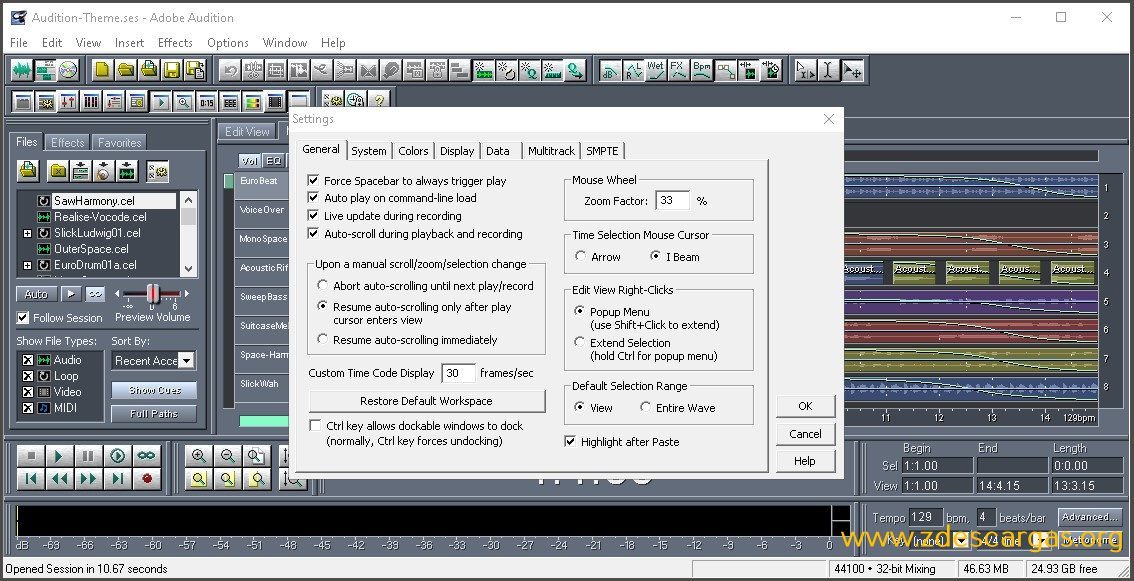Import file icon in Files panel
The height and width of the screenshot is (581, 1134).
(x=28, y=171)
